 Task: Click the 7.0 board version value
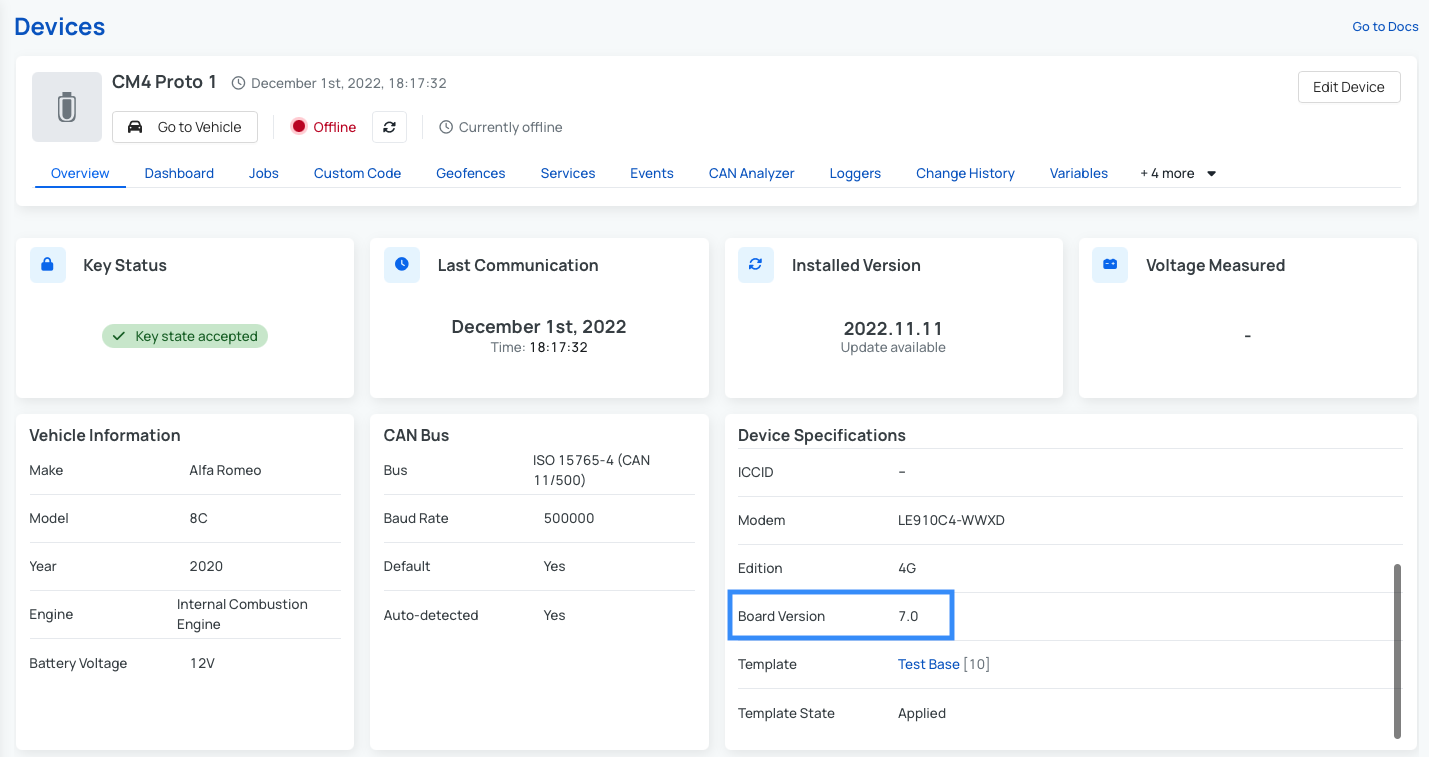tap(908, 616)
